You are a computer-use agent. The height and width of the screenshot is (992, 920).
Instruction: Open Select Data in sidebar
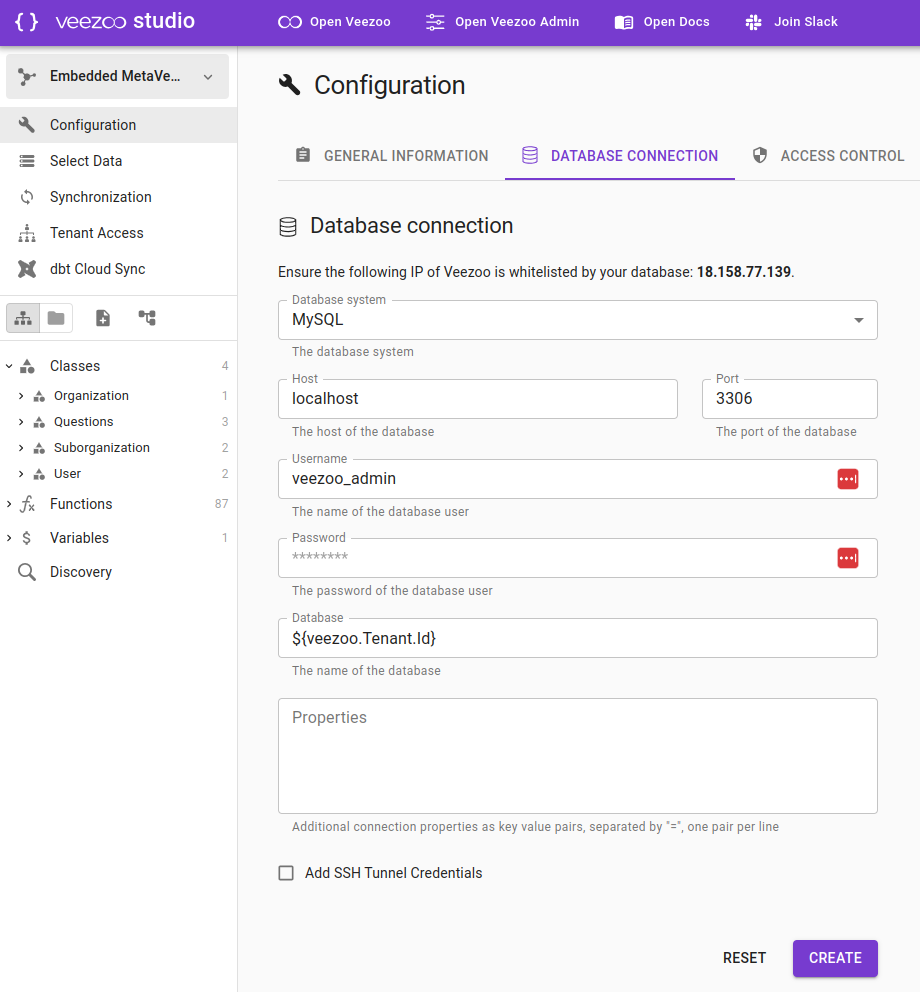[118, 161]
